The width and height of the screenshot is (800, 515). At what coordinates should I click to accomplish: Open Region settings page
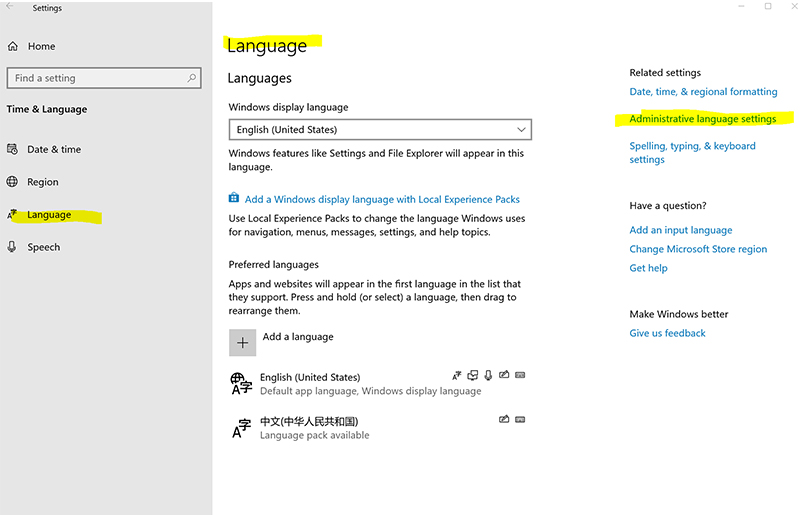tap(43, 182)
